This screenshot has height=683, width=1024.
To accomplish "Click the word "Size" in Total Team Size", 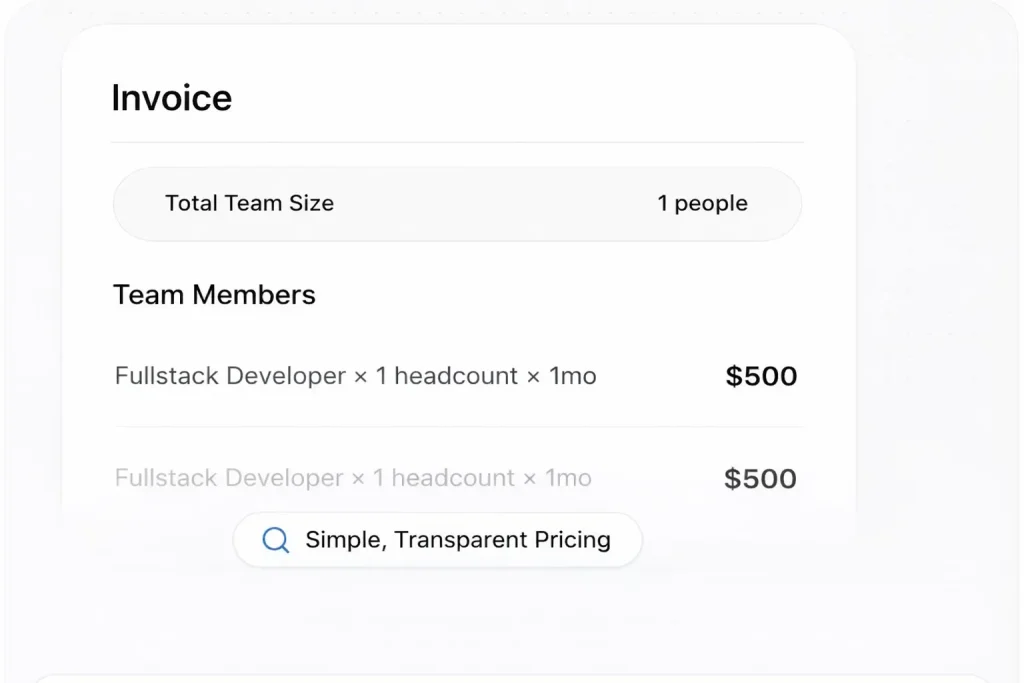I will 311,203.
